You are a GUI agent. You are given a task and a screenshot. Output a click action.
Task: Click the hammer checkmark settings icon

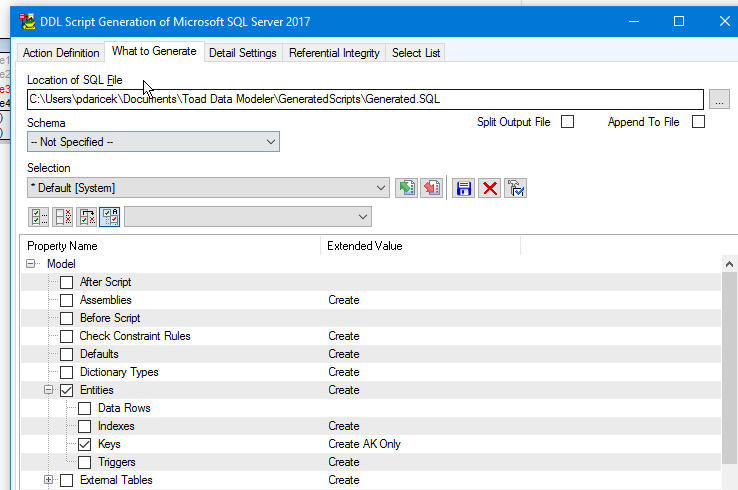(x=515, y=188)
